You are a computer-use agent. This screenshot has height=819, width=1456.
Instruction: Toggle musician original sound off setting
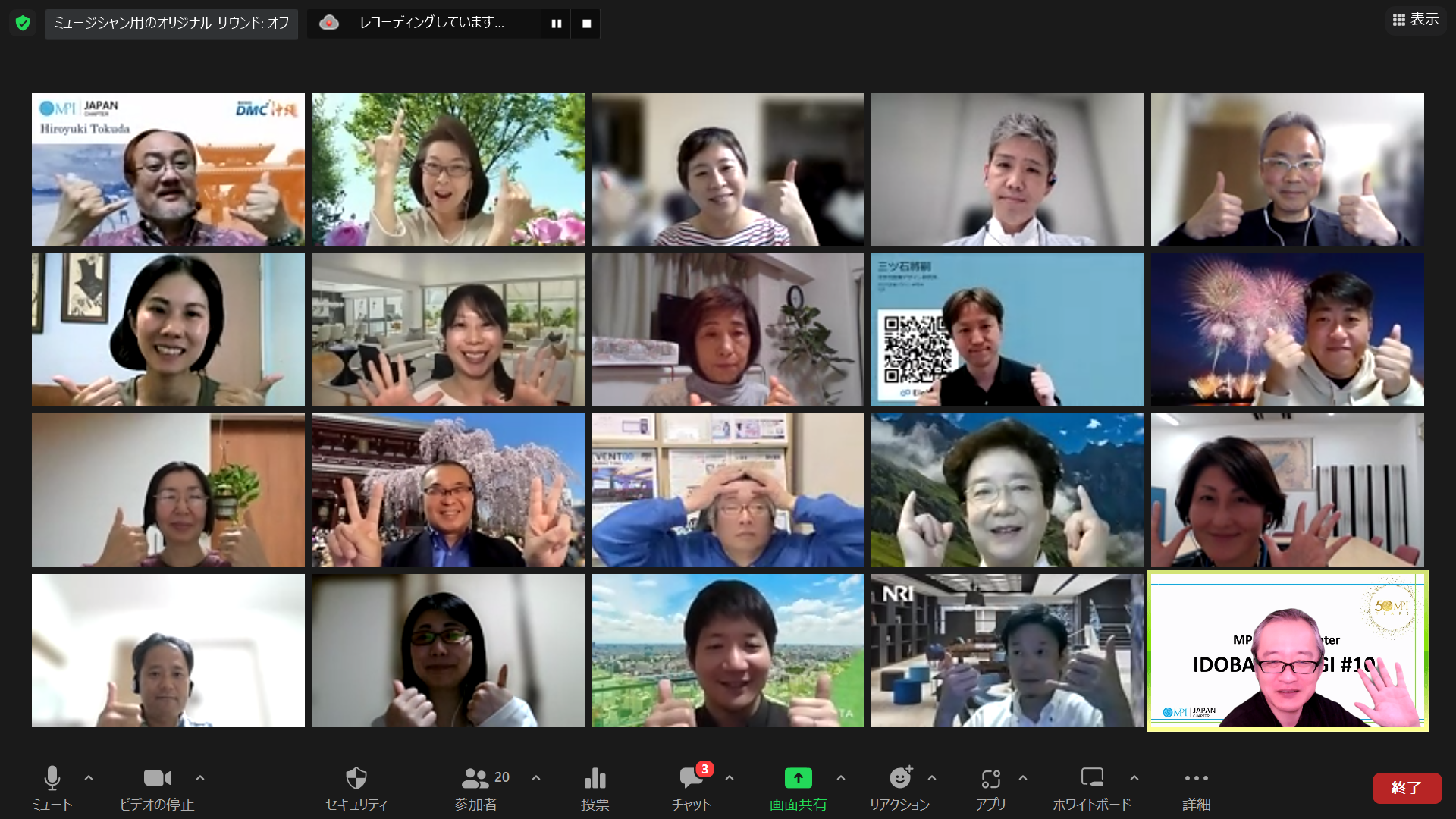point(171,24)
